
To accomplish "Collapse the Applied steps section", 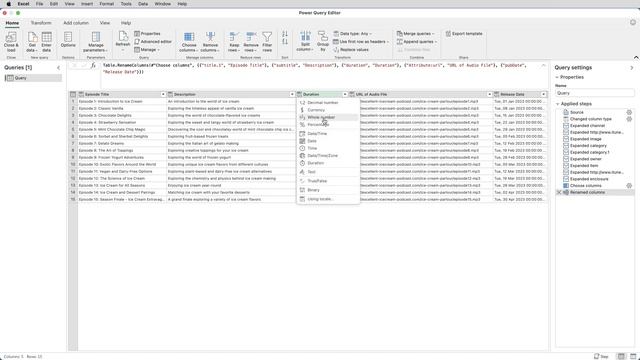I will [558, 104].
